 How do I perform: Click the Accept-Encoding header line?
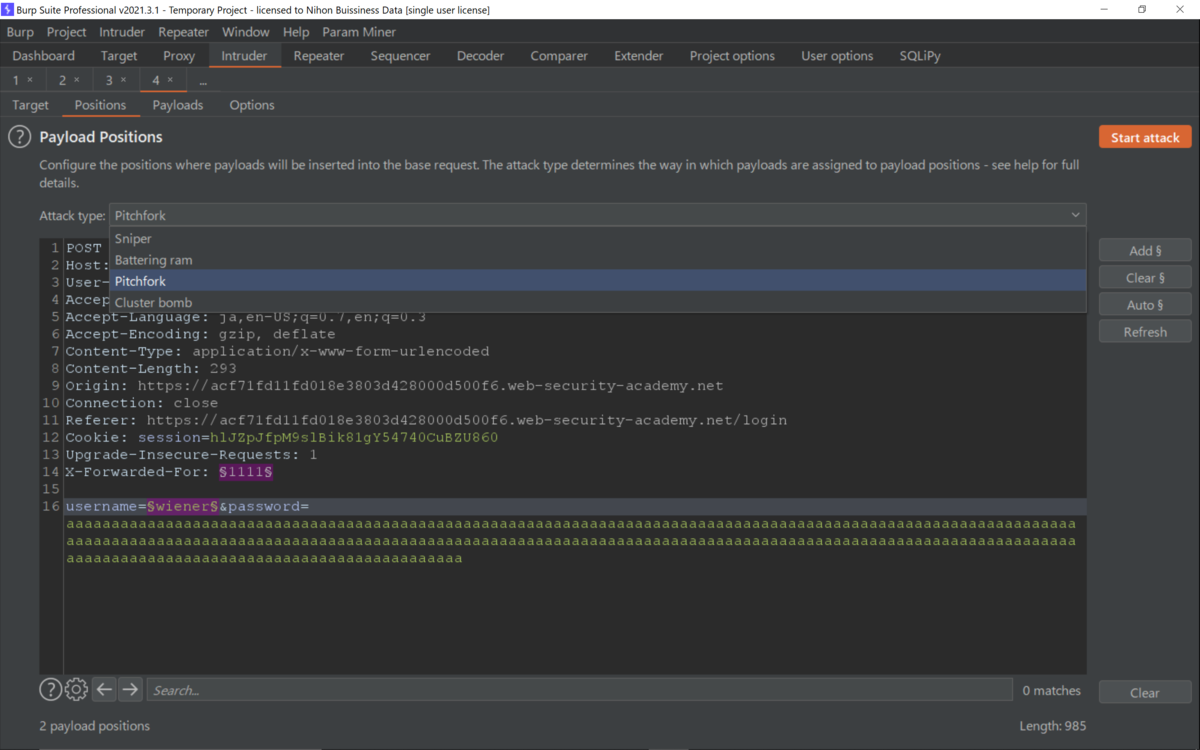coord(201,335)
